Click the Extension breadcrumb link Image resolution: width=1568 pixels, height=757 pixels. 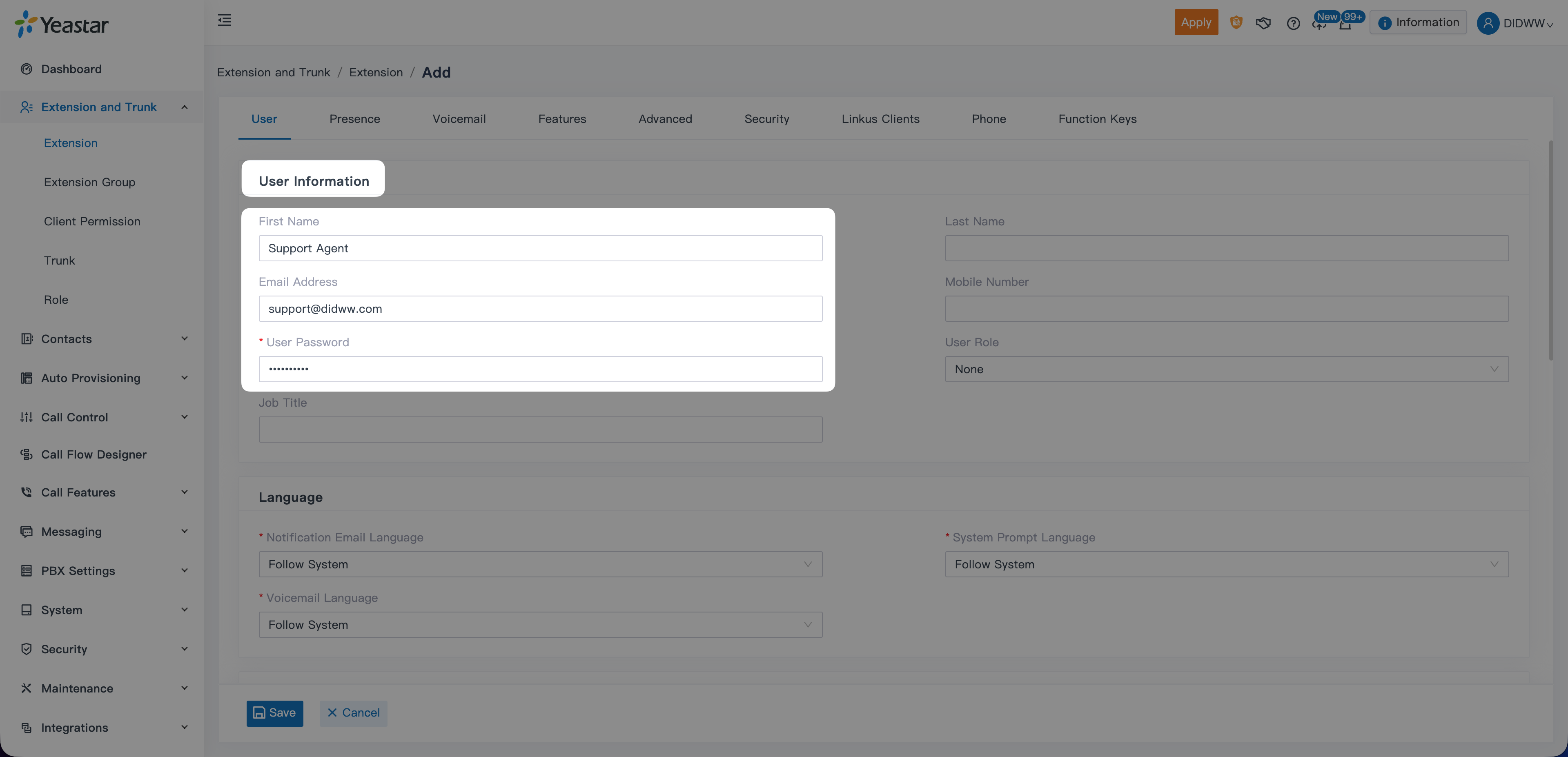pos(376,72)
